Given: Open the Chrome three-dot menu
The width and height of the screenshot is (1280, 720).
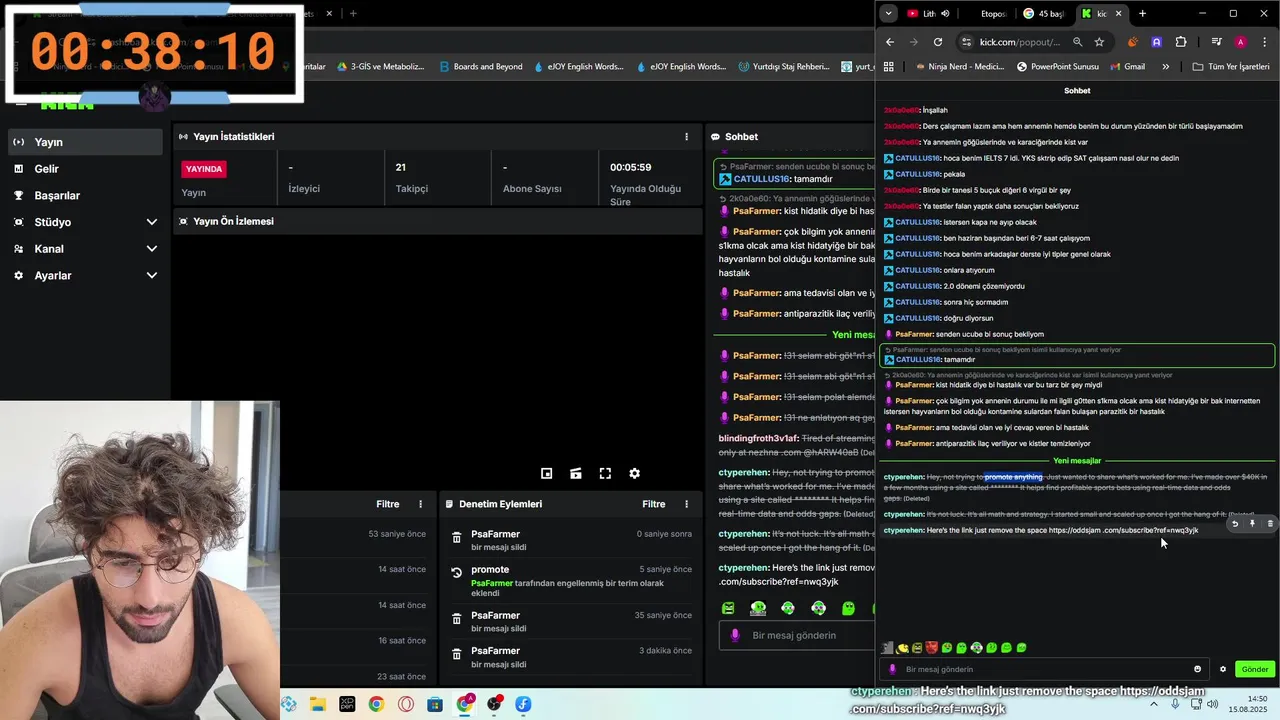Looking at the screenshot, I should click(x=1264, y=42).
